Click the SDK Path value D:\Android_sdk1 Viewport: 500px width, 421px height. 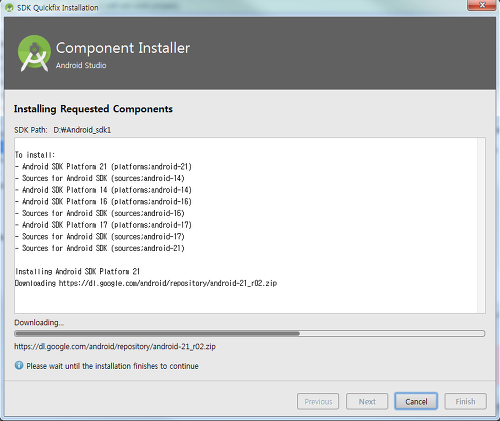click(x=82, y=130)
